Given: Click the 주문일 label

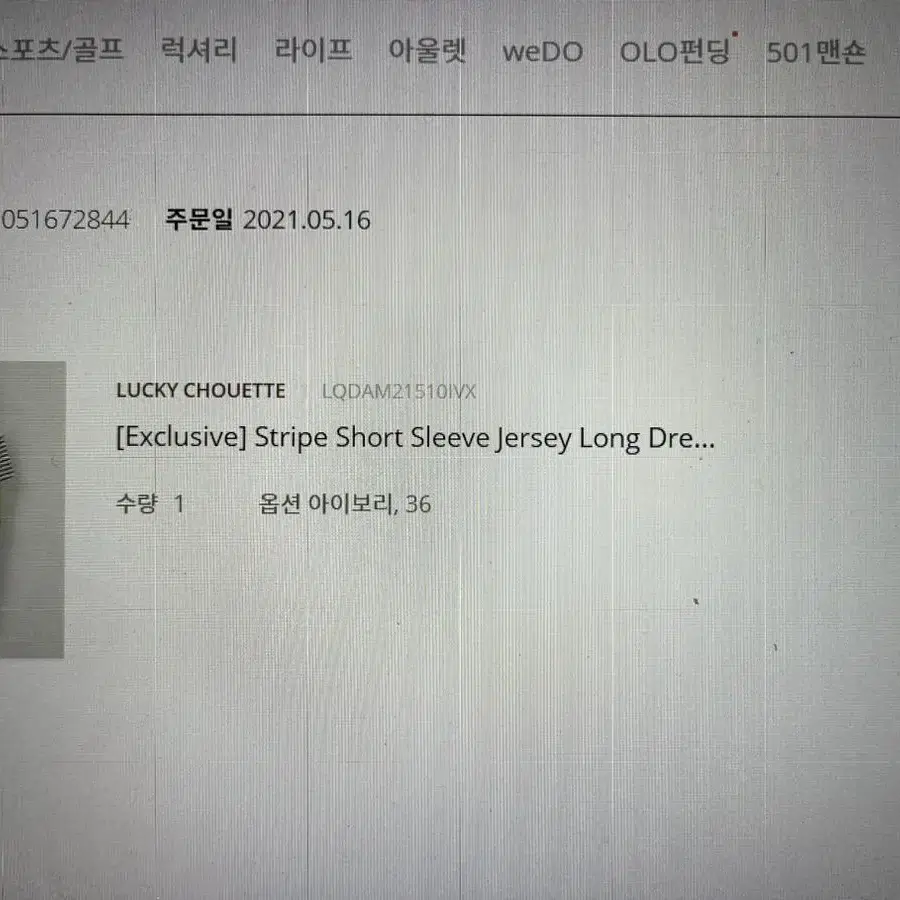Looking at the screenshot, I should [199, 219].
